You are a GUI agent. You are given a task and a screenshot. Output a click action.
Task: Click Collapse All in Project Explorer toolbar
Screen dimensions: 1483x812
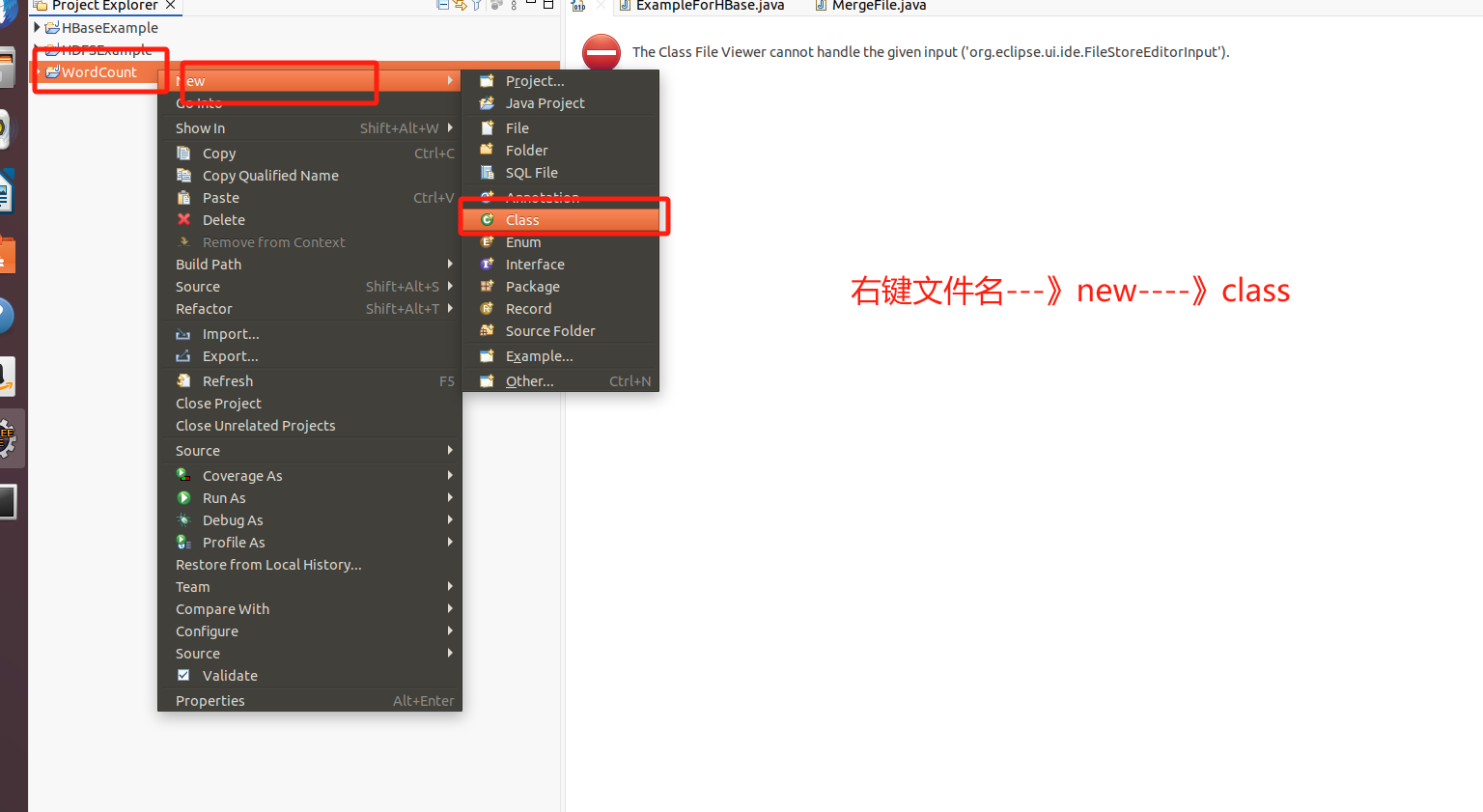pos(442,5)
